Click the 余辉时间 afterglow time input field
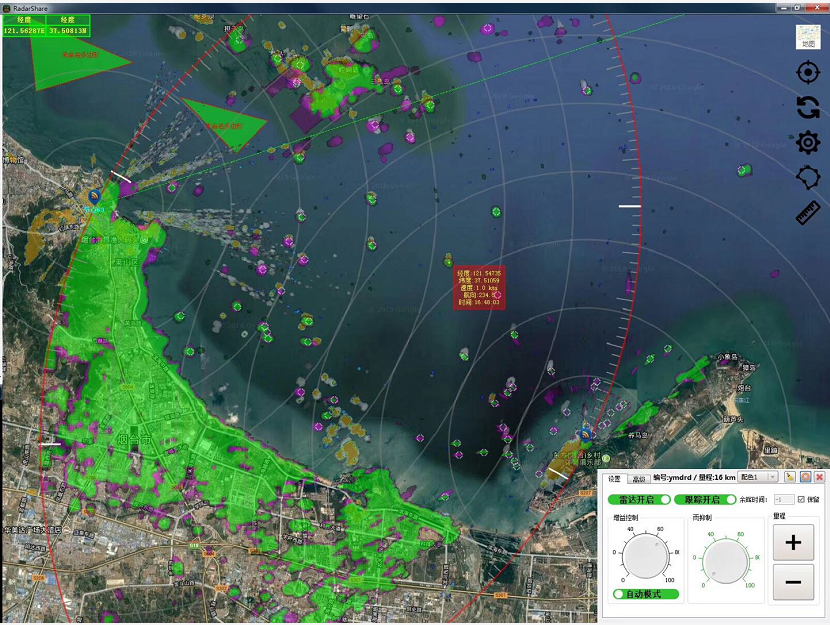Screen dimensions: 830x625 [x=783, y=499]
